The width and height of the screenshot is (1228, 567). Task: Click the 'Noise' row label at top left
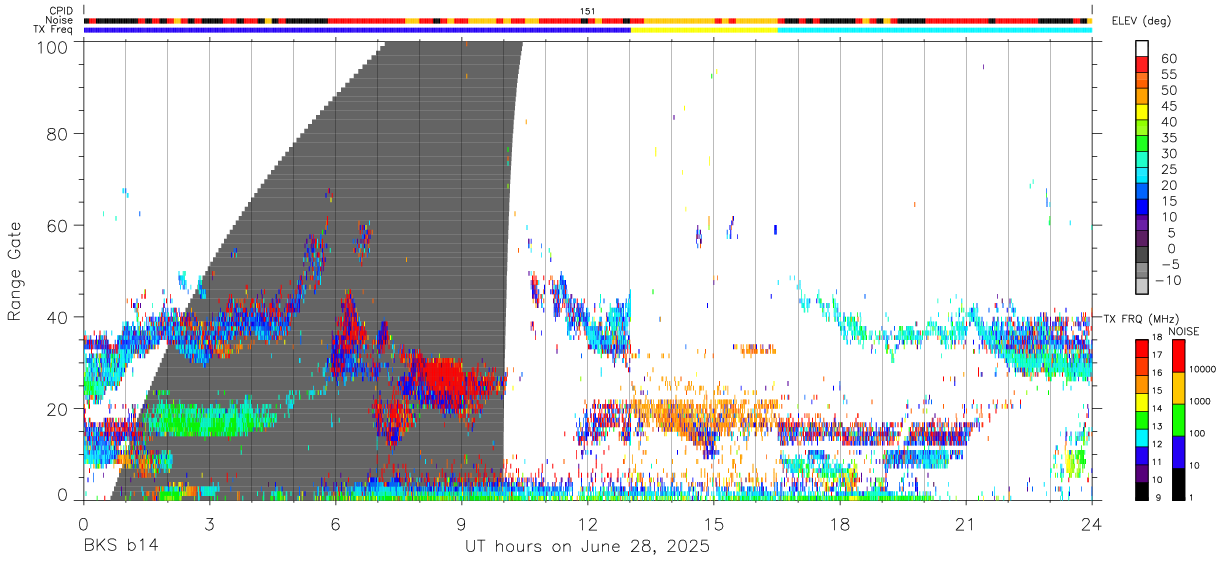tap(60, 20)
